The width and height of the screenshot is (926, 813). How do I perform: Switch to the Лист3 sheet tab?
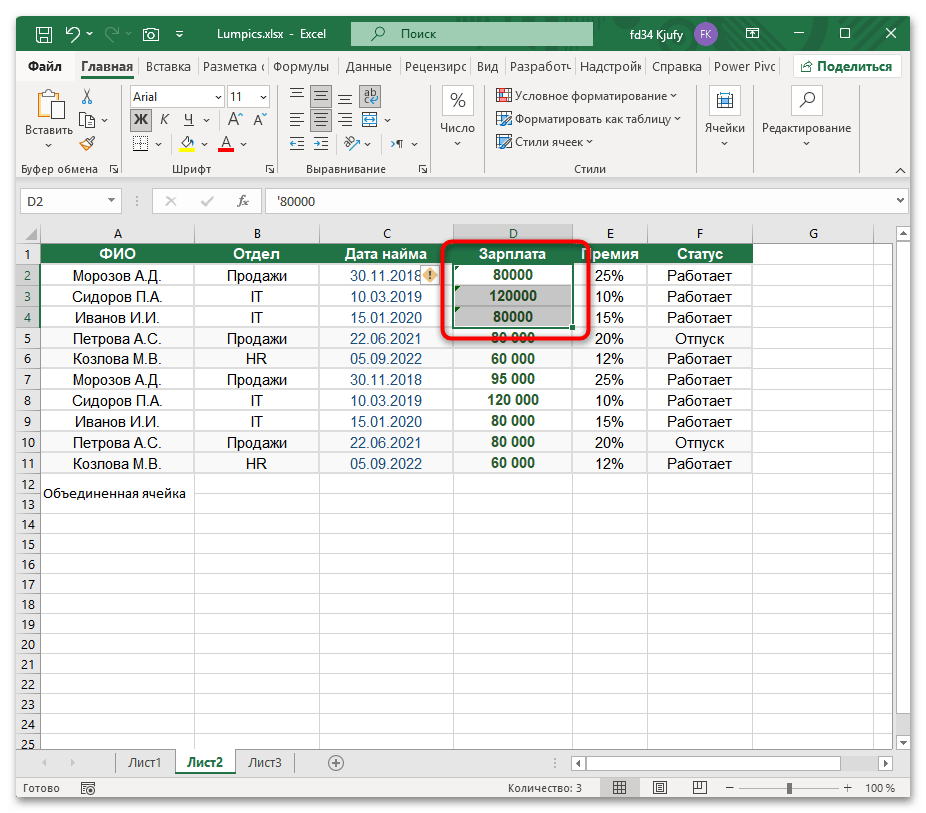[x=265, y=763]
